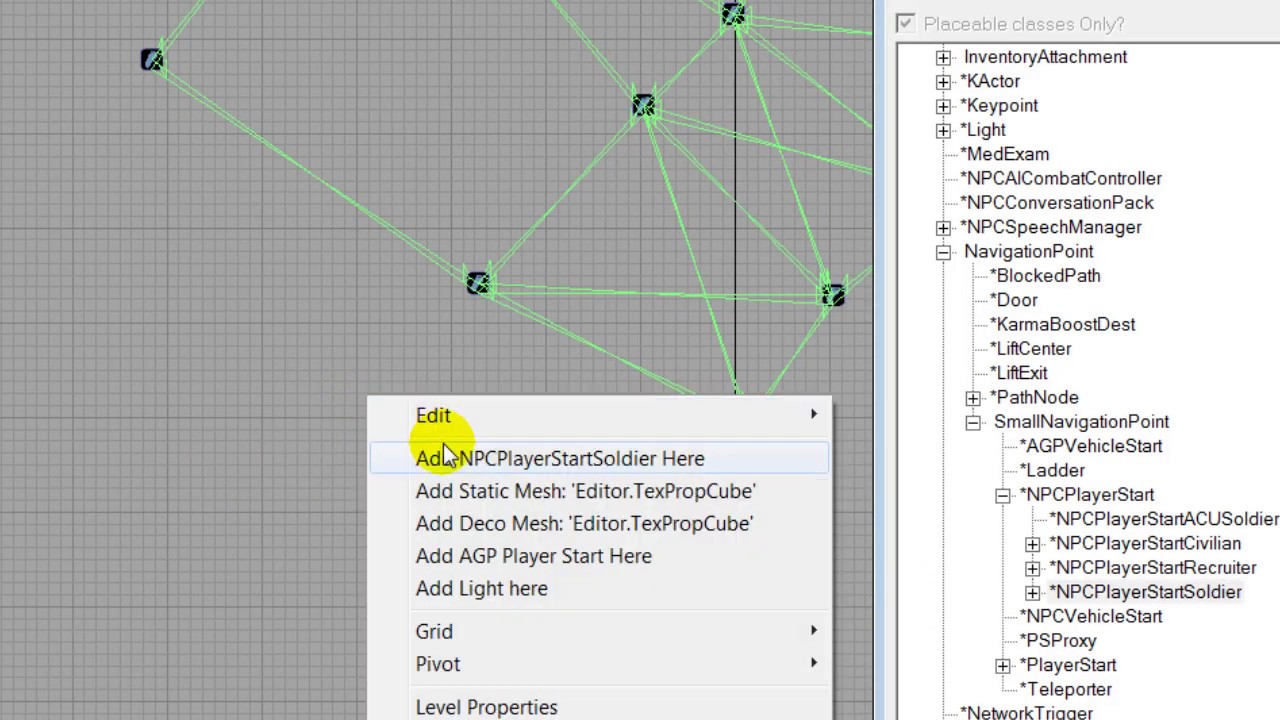Open the Pivot submenu

point(600,664)
